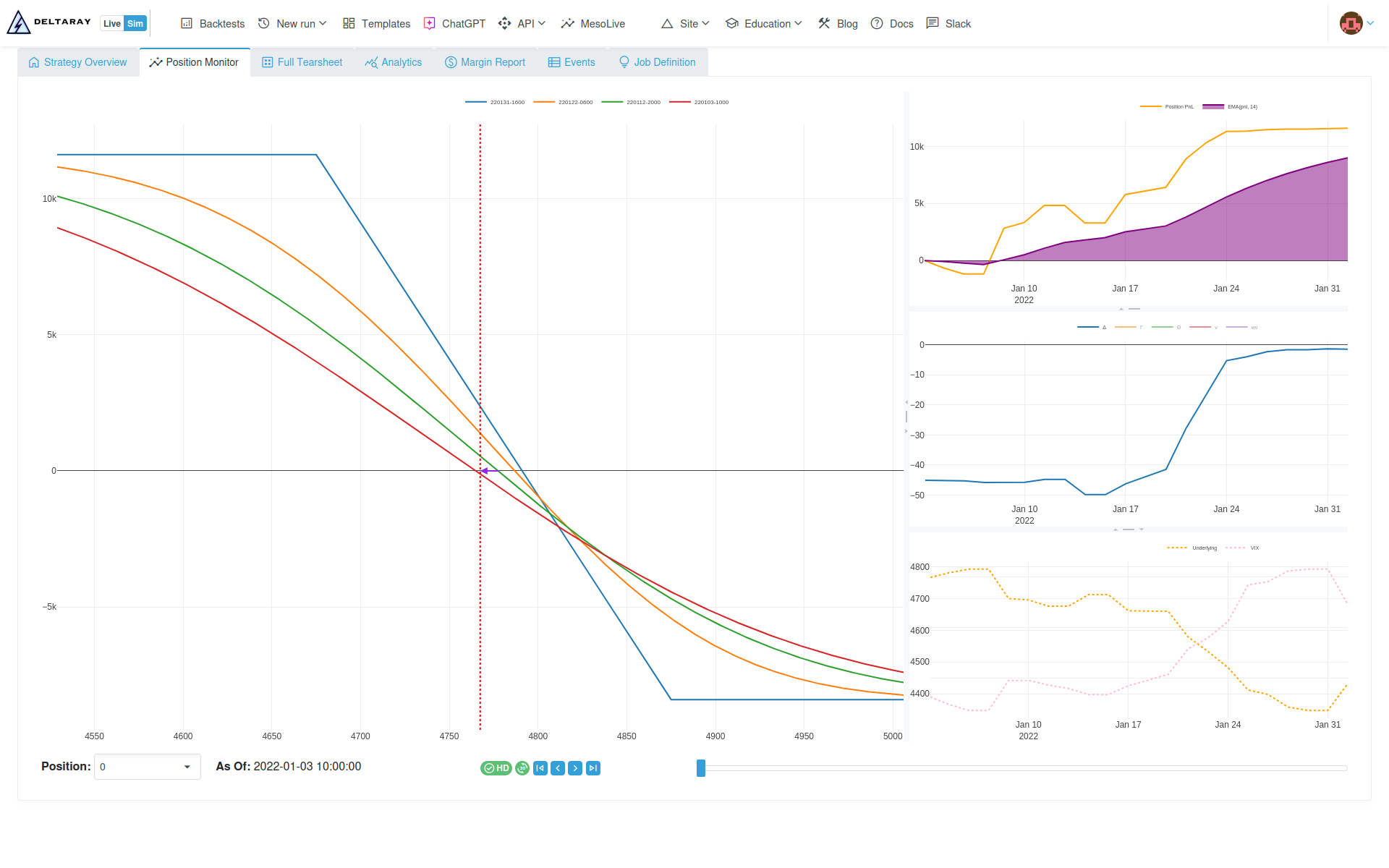
Task: Switch to the Margin Report tab
Action: coord(485,62)
